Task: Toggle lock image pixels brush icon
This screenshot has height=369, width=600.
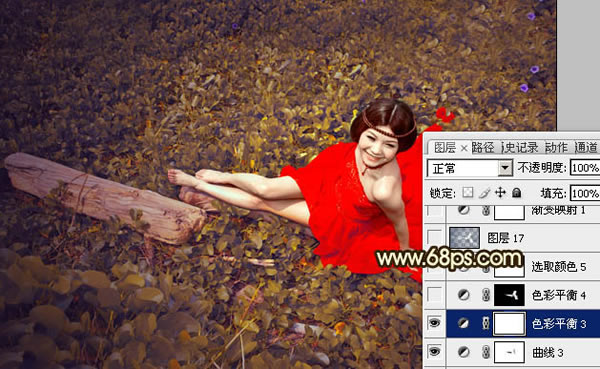Action: [x=484, y=193]
